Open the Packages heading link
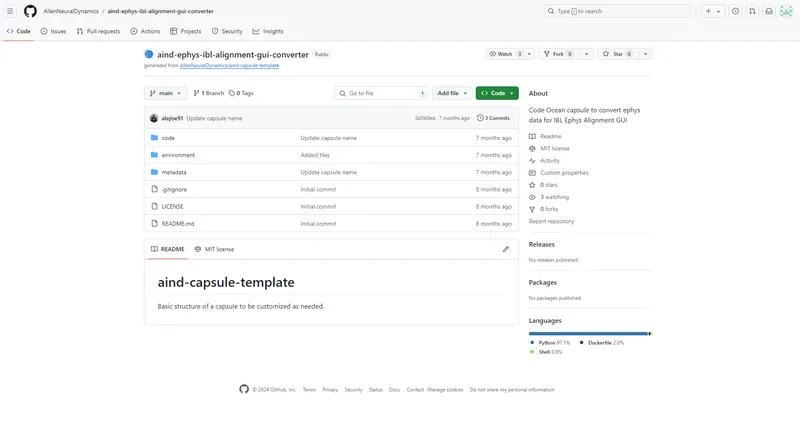800x446 pixels. (542, 282)
